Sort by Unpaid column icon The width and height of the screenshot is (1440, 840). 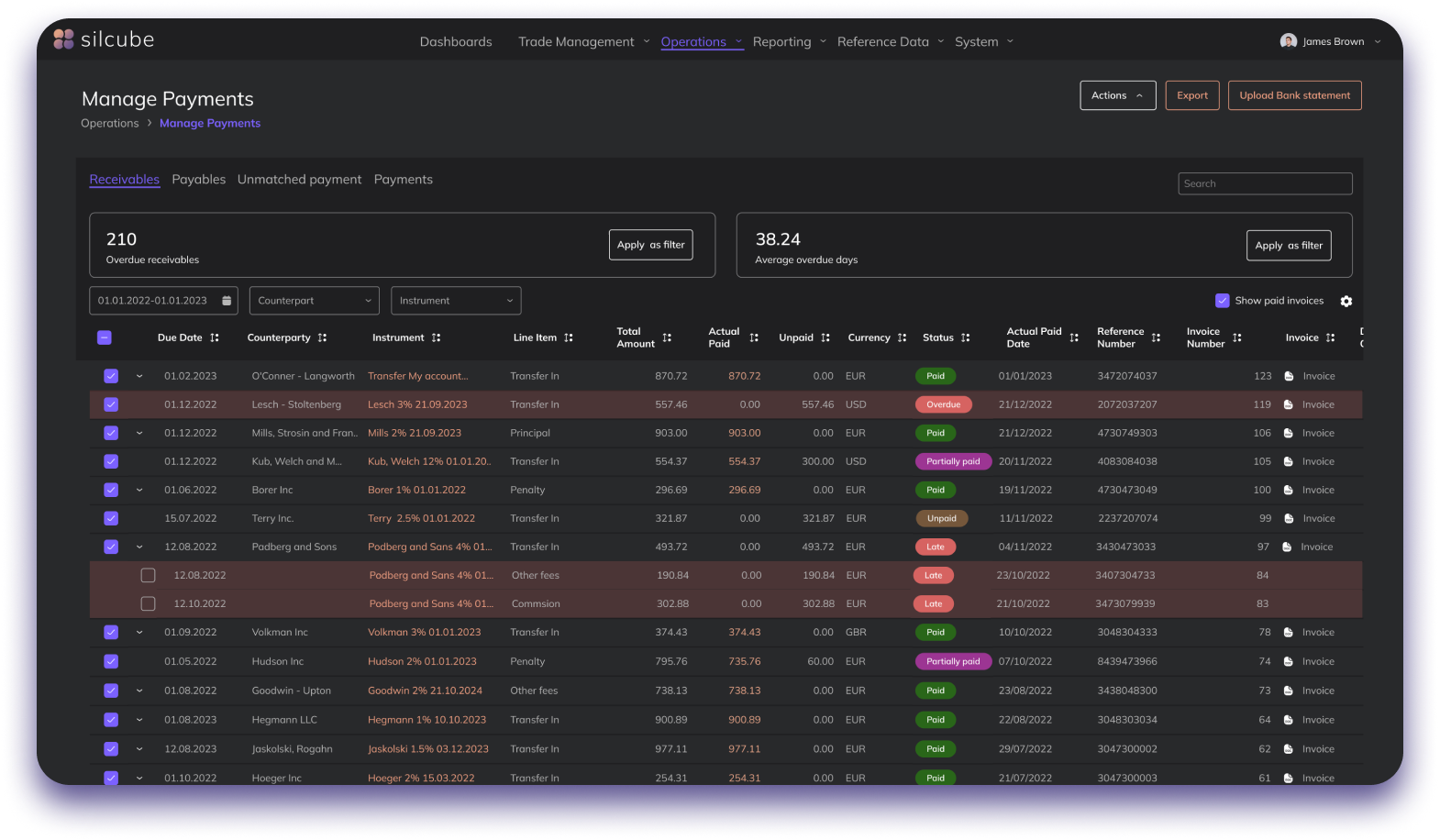pyautogui.click(x=825, y=337)
